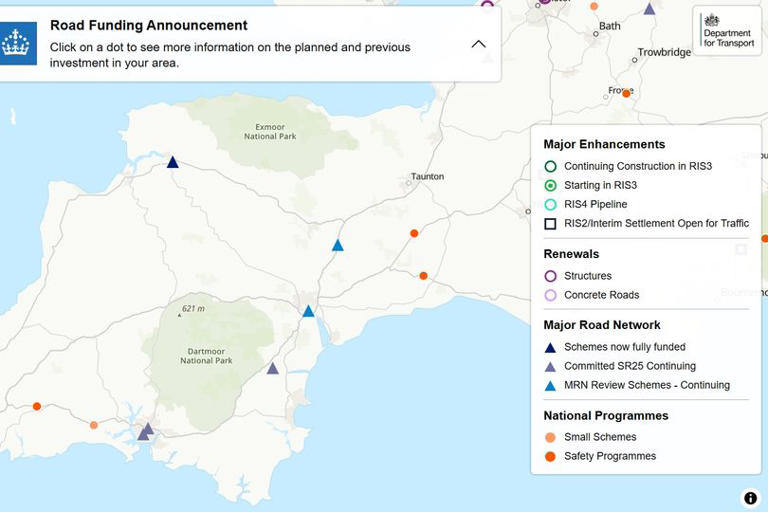Screen dimensions: 768x512
Task: Click the National Programmes legend heading
Action: (x=606, y=415)
